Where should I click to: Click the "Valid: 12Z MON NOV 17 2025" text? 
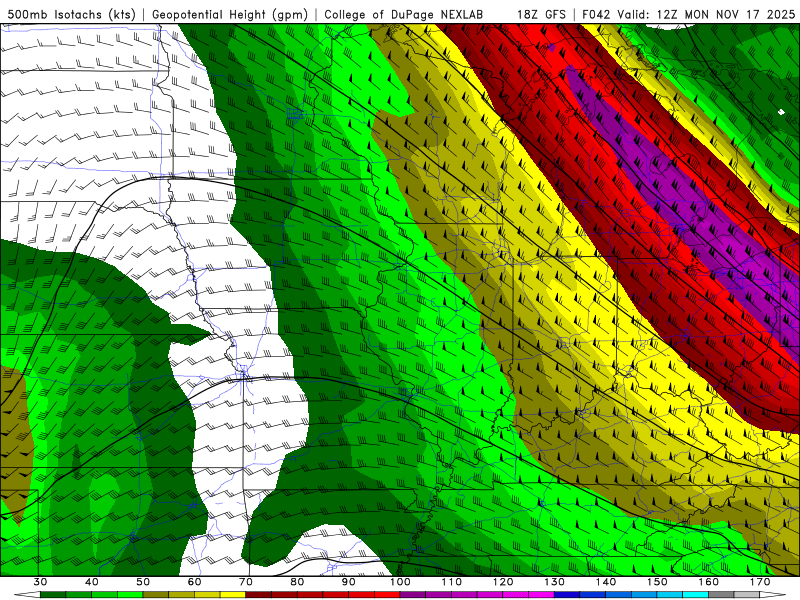click(706, 14)
